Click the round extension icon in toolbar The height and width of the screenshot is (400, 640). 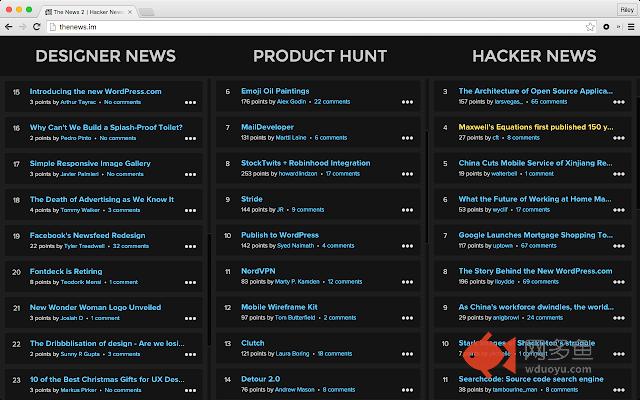(606, 27)
